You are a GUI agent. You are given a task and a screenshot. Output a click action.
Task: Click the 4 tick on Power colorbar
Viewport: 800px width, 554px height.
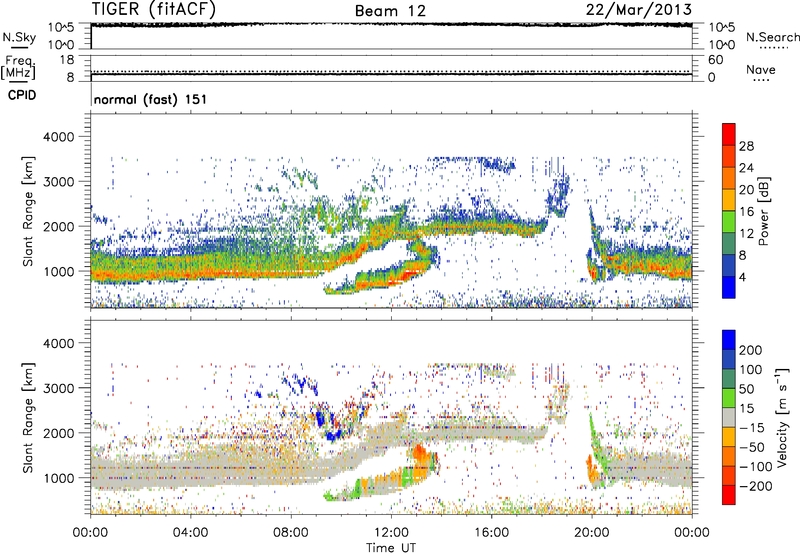point(743,277)
